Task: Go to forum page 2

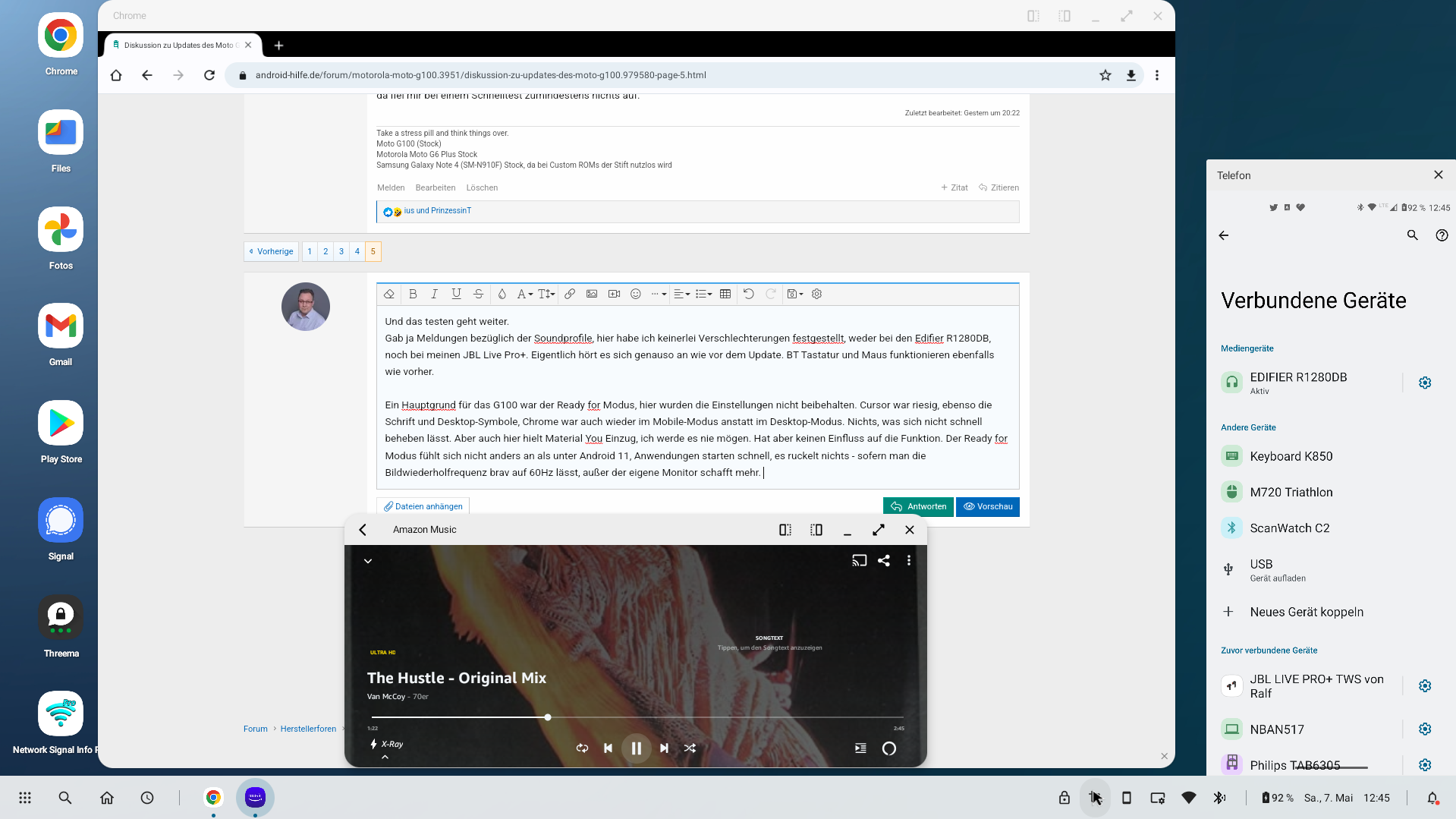Action: (325, 252)
